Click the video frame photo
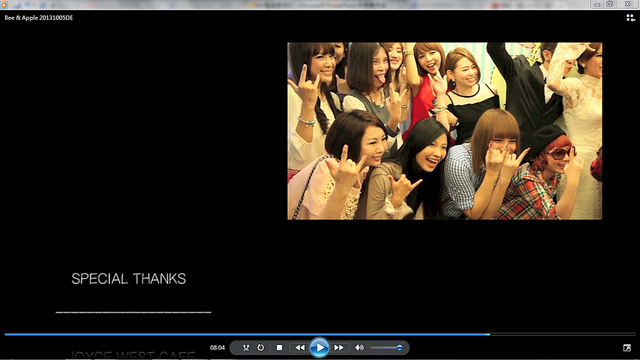 (x=444, y=131)
